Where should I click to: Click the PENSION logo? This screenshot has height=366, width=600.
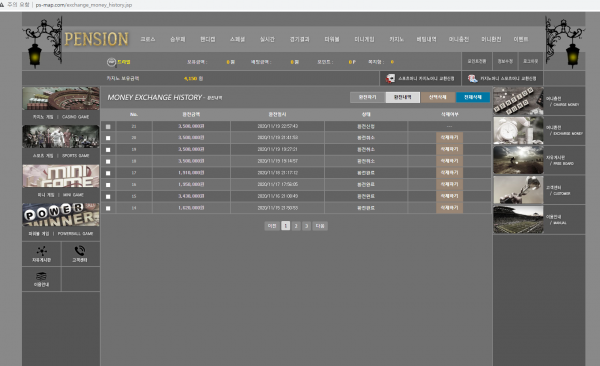coord(96,39)
